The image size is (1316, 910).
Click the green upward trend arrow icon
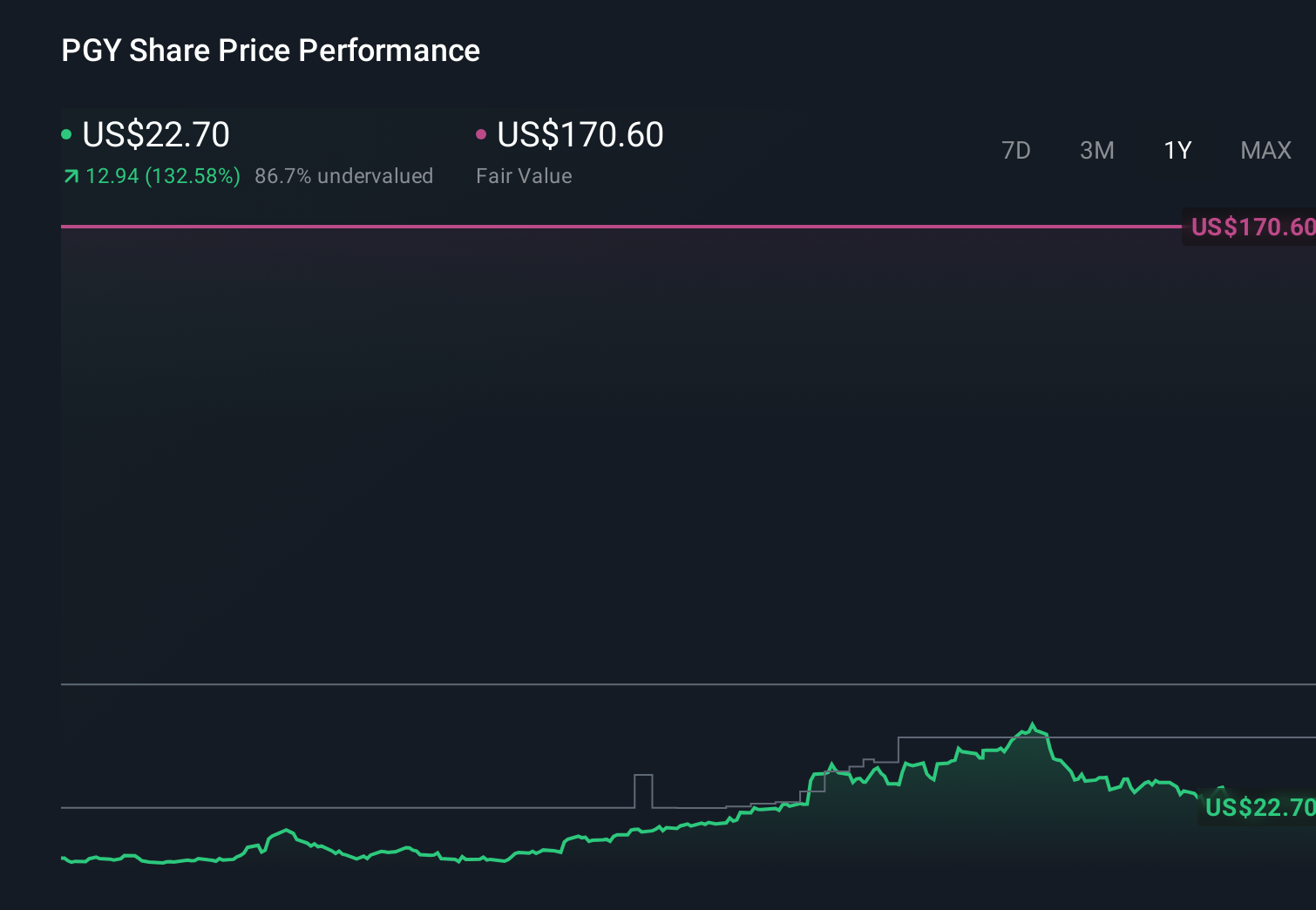pyautogui.click(x=70, y=175)
